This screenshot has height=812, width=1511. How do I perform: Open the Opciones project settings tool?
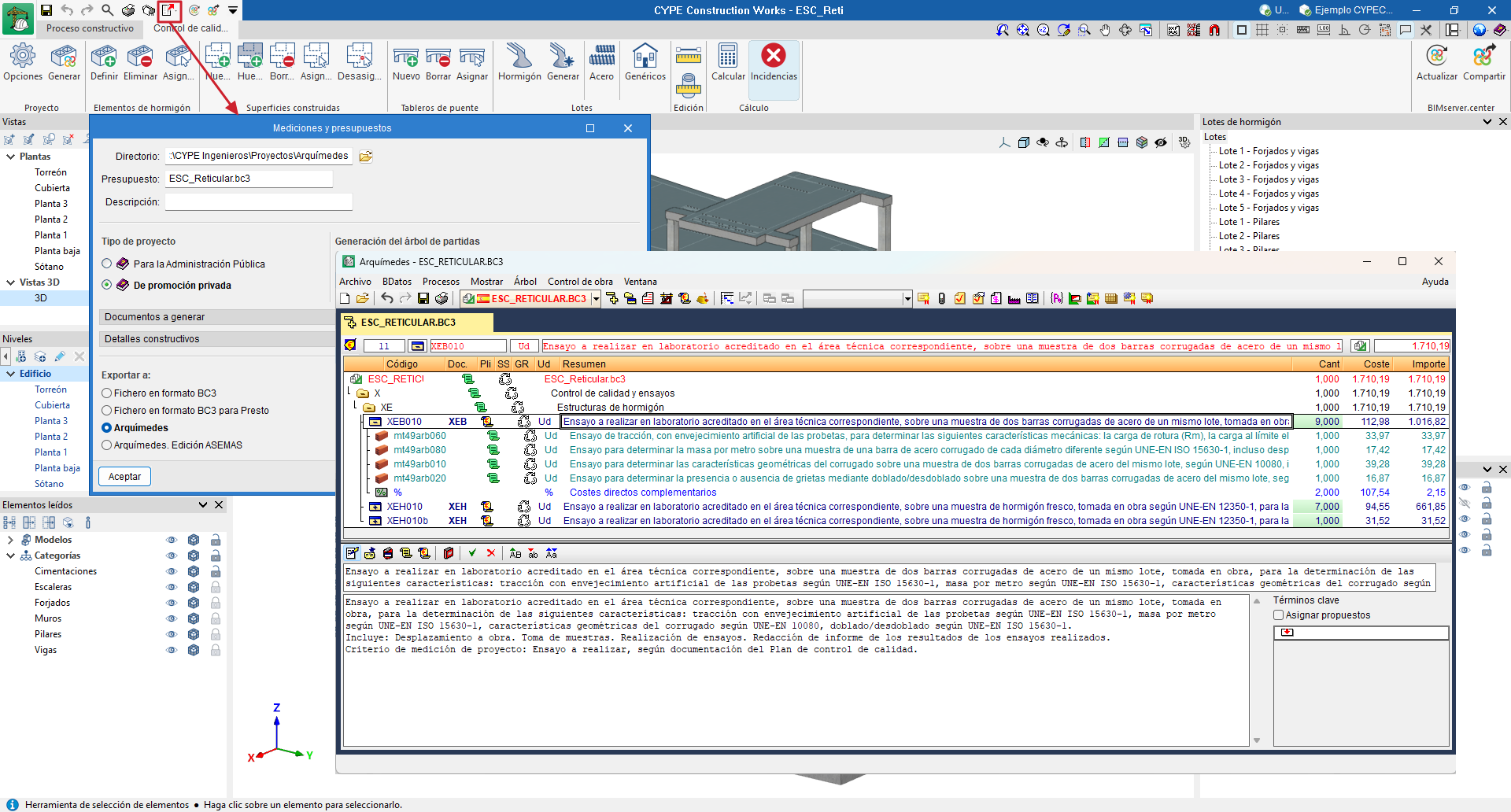tap(23, 62)
